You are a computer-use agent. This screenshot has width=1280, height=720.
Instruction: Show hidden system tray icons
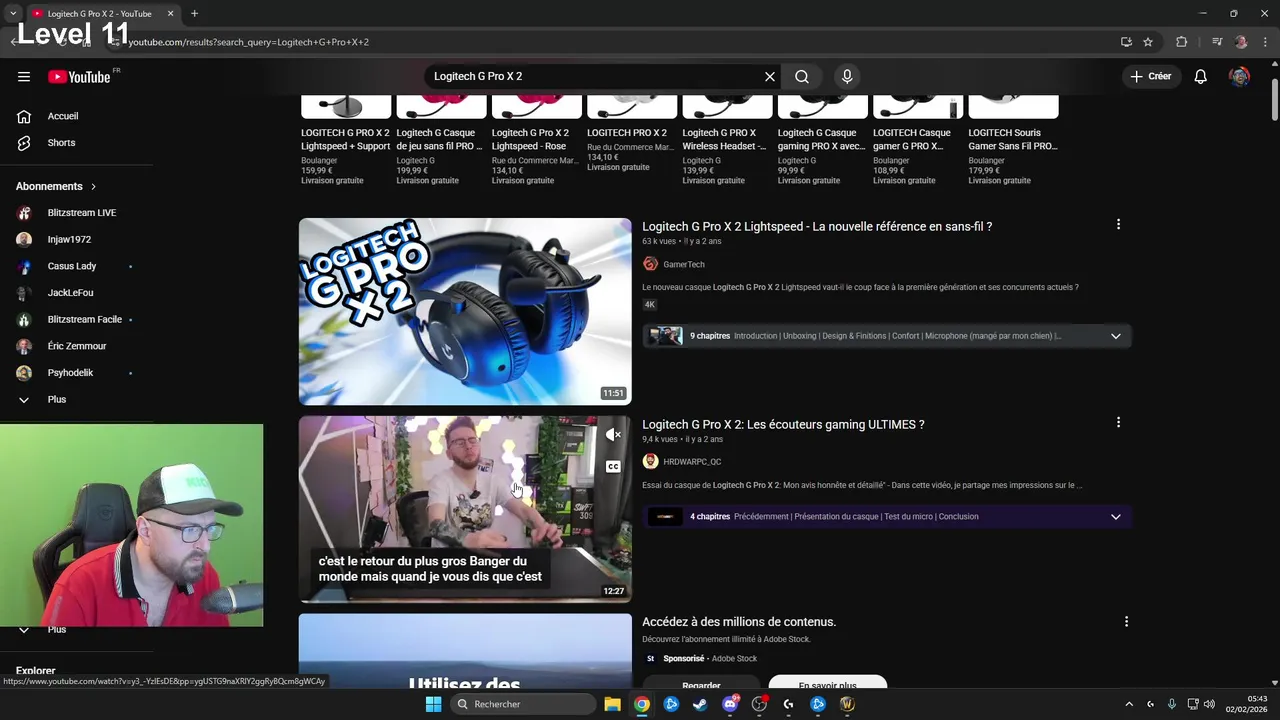tap(1129, 704)
